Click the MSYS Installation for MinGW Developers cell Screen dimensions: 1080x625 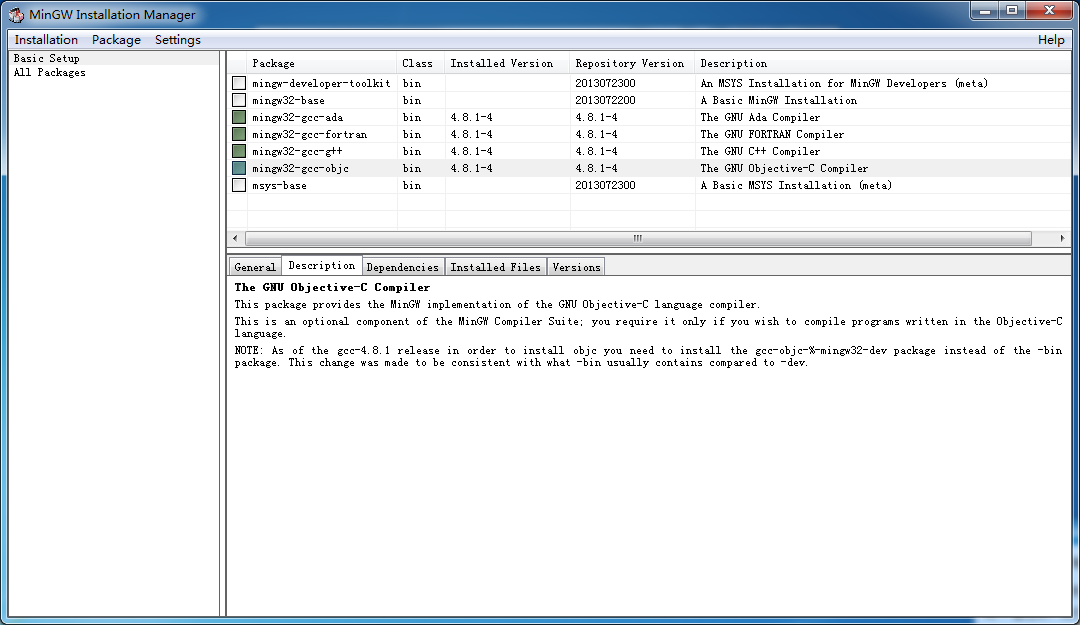tap(844, 83)
